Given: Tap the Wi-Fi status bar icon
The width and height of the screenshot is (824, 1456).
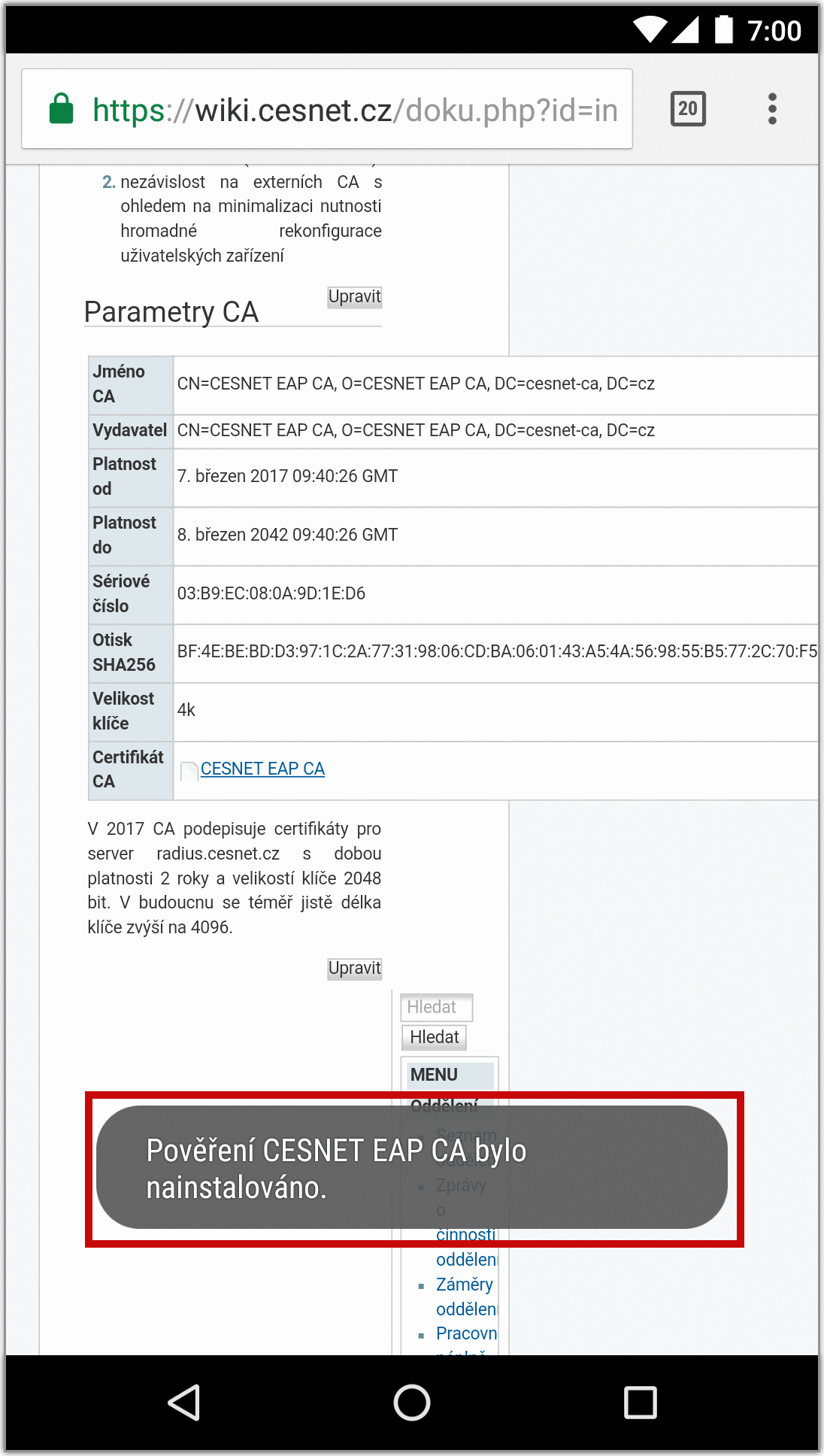Looking at the screenshot, I should (650, 30).
